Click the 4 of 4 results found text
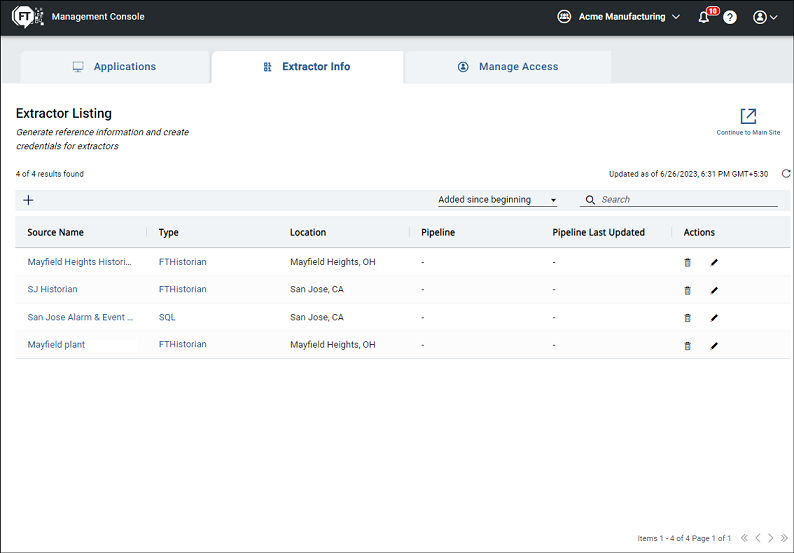 pyautogui.click(x=50, y=174)
